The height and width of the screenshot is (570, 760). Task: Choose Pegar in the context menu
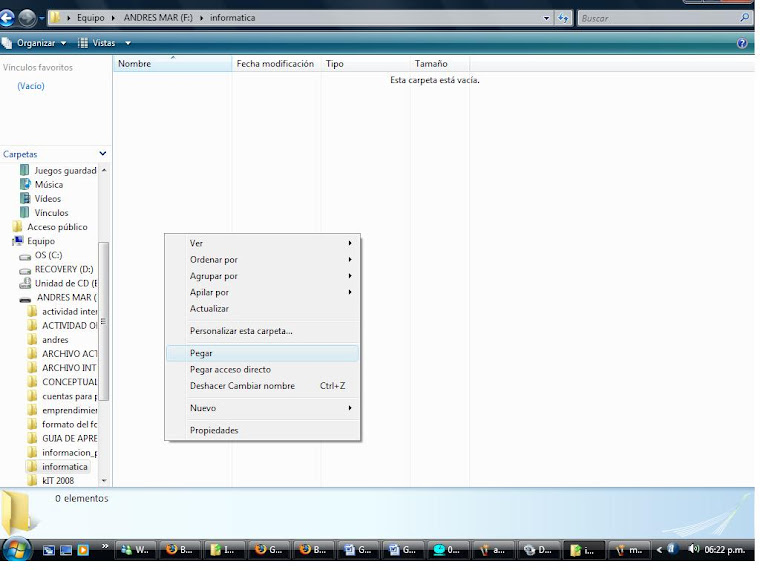pos(262,353)
